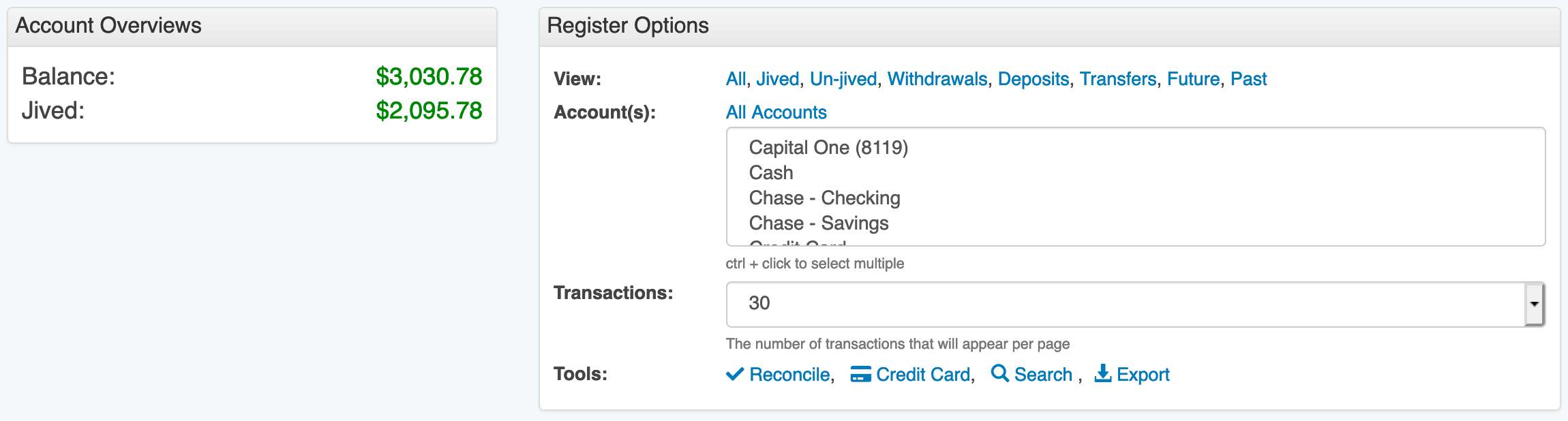Open the Reconcile tool link

point(789,375)
